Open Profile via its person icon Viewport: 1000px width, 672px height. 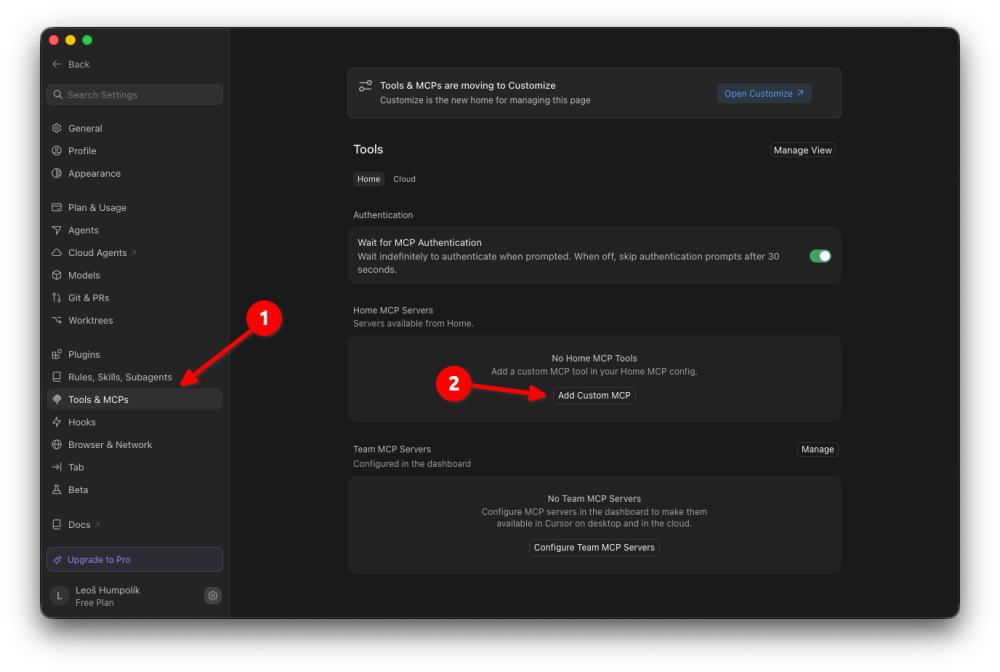(x=57, y=150)
